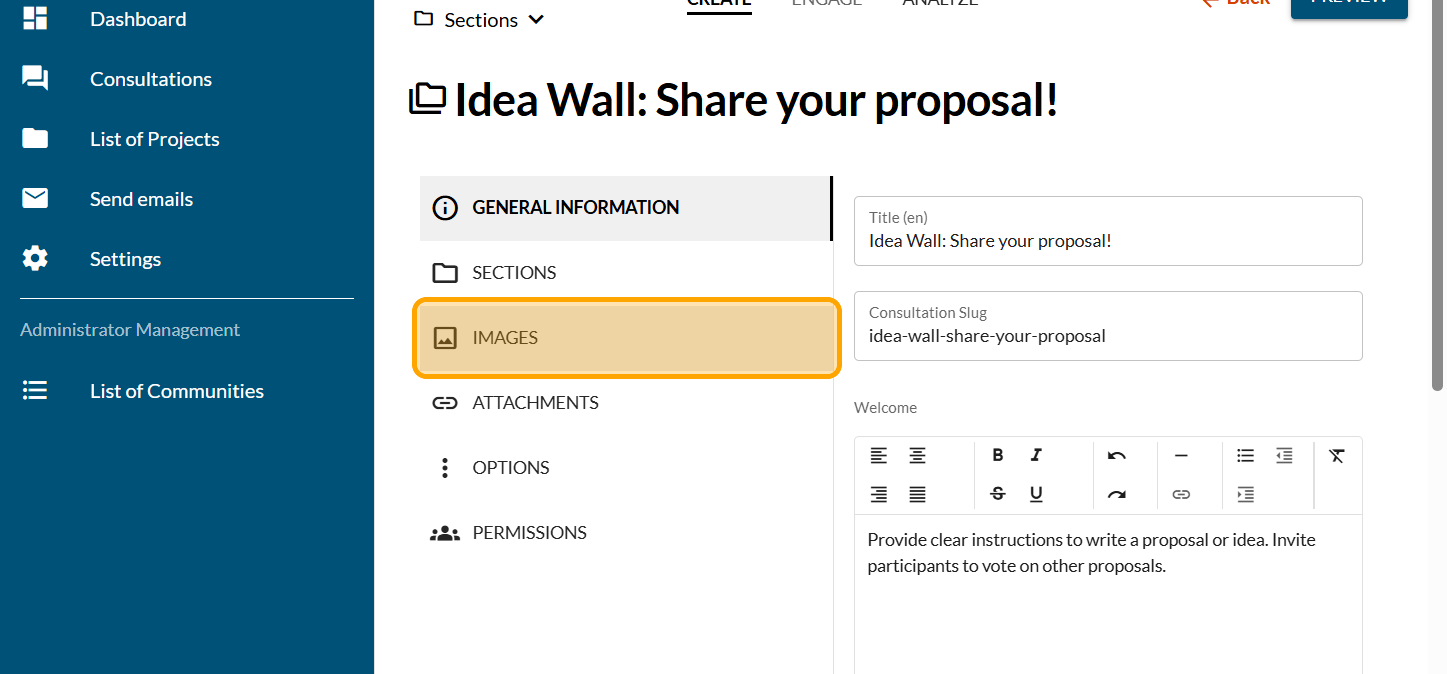Click the page vertical scrollbar
This screenshot has width=1447, height=674.
tap(1438, 200)
